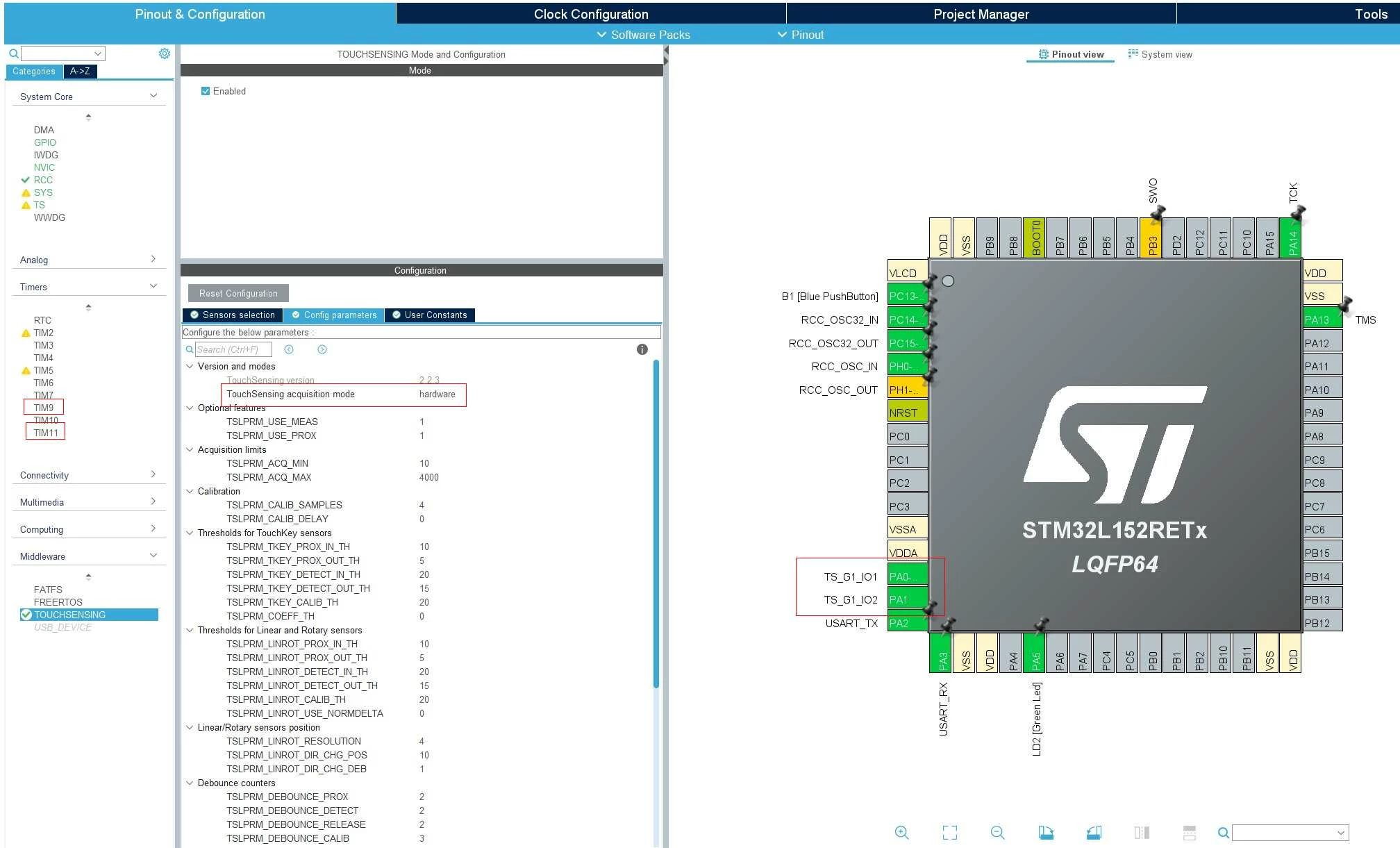Collapse the Middleware category

(153, 556)
